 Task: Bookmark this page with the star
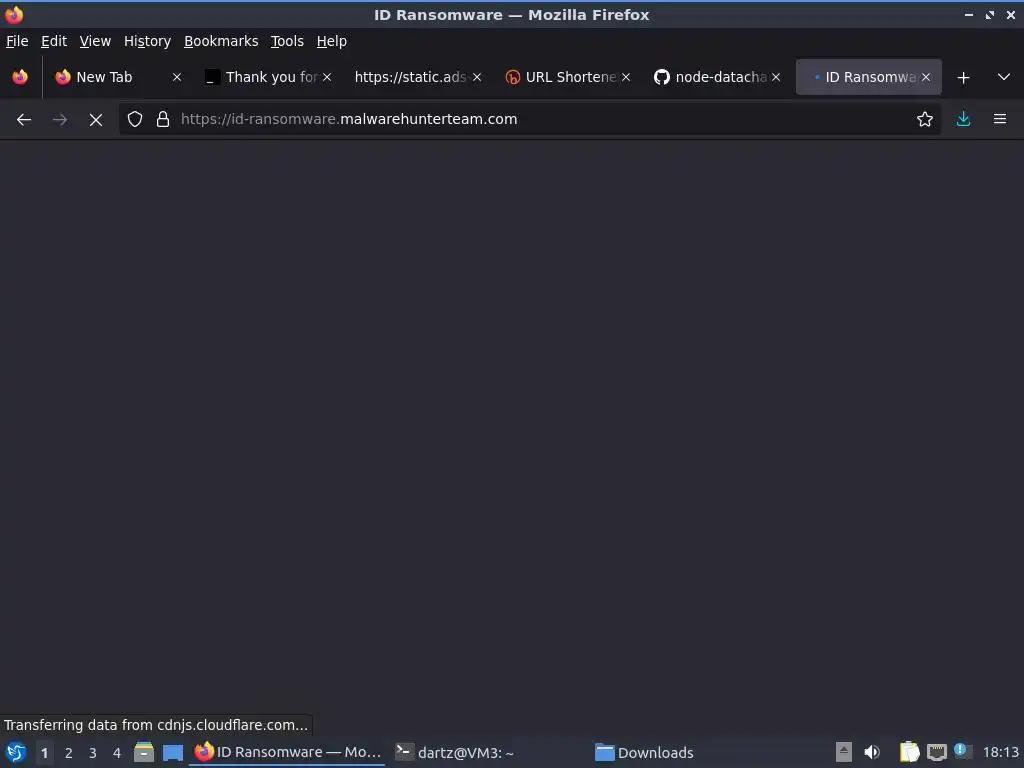pos(925,119)
